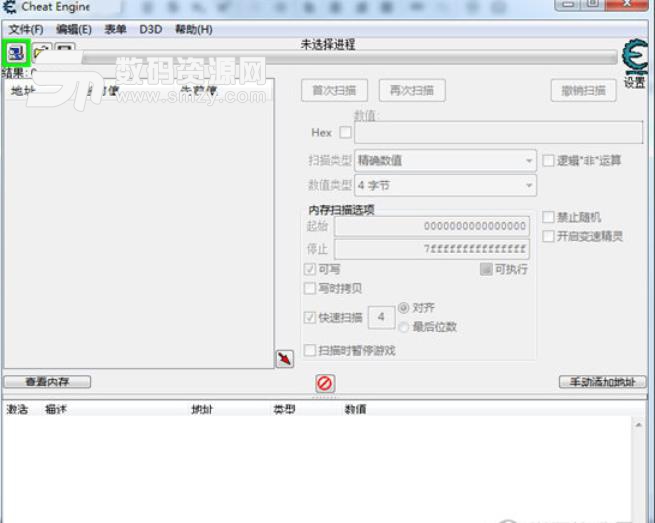Image resolution: width=655 pixels, height=523 pixels.
Task: Toggle the 写时拷贝 checkbox
Action: (310, 288)
